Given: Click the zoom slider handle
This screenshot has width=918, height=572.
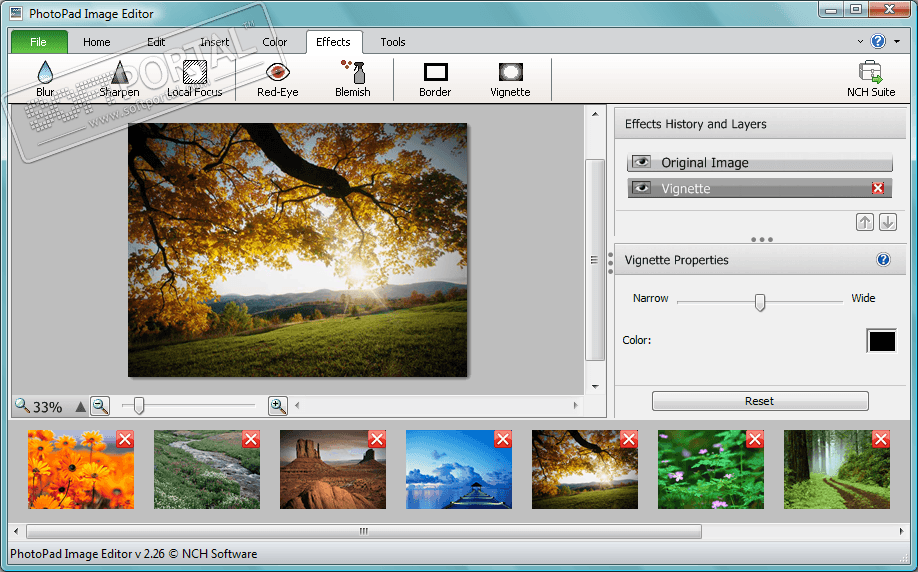Looking at the screenshot, I should pos(139,405).
